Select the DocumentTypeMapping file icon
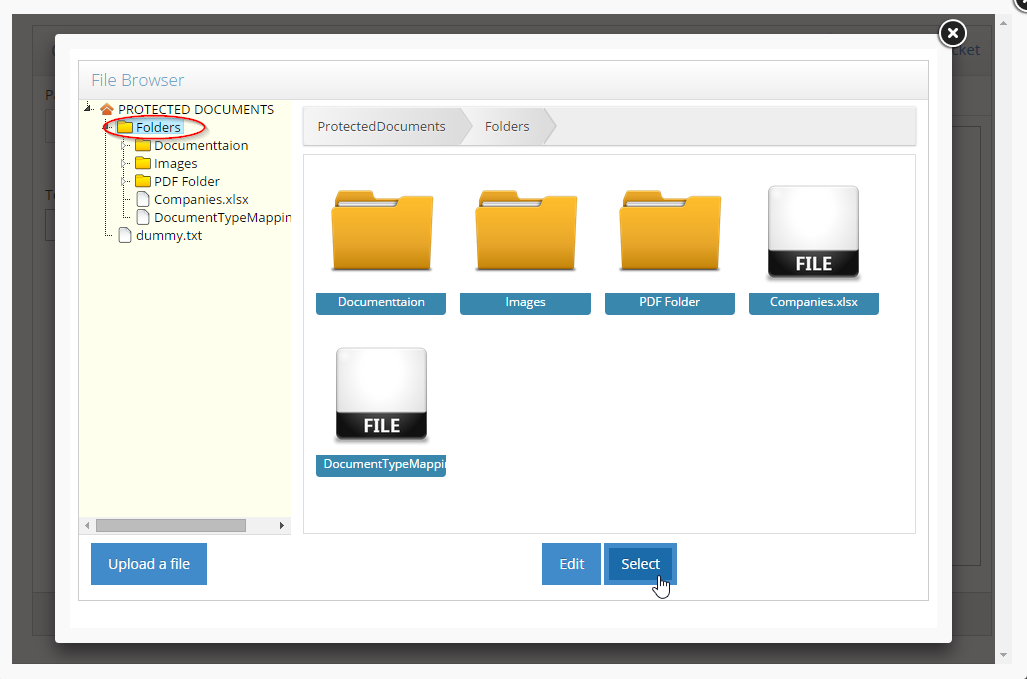Viewport: 1027px width, 679px height. click(x=381, y=395)
